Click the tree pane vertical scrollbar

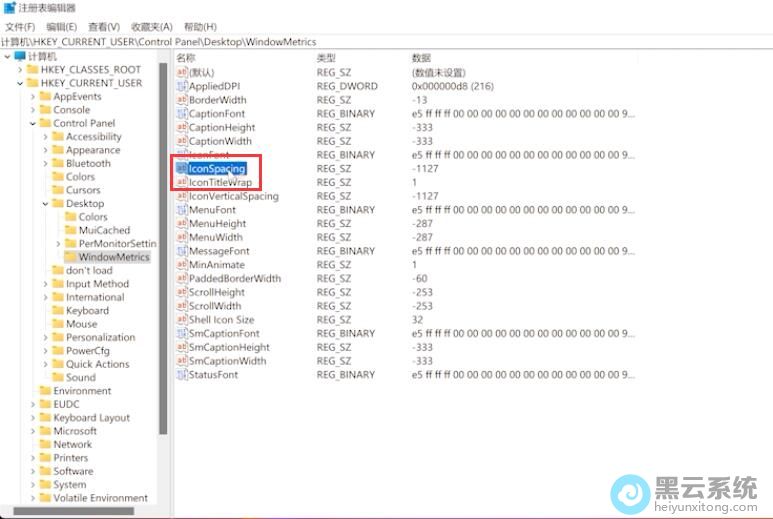coord(163,249)
